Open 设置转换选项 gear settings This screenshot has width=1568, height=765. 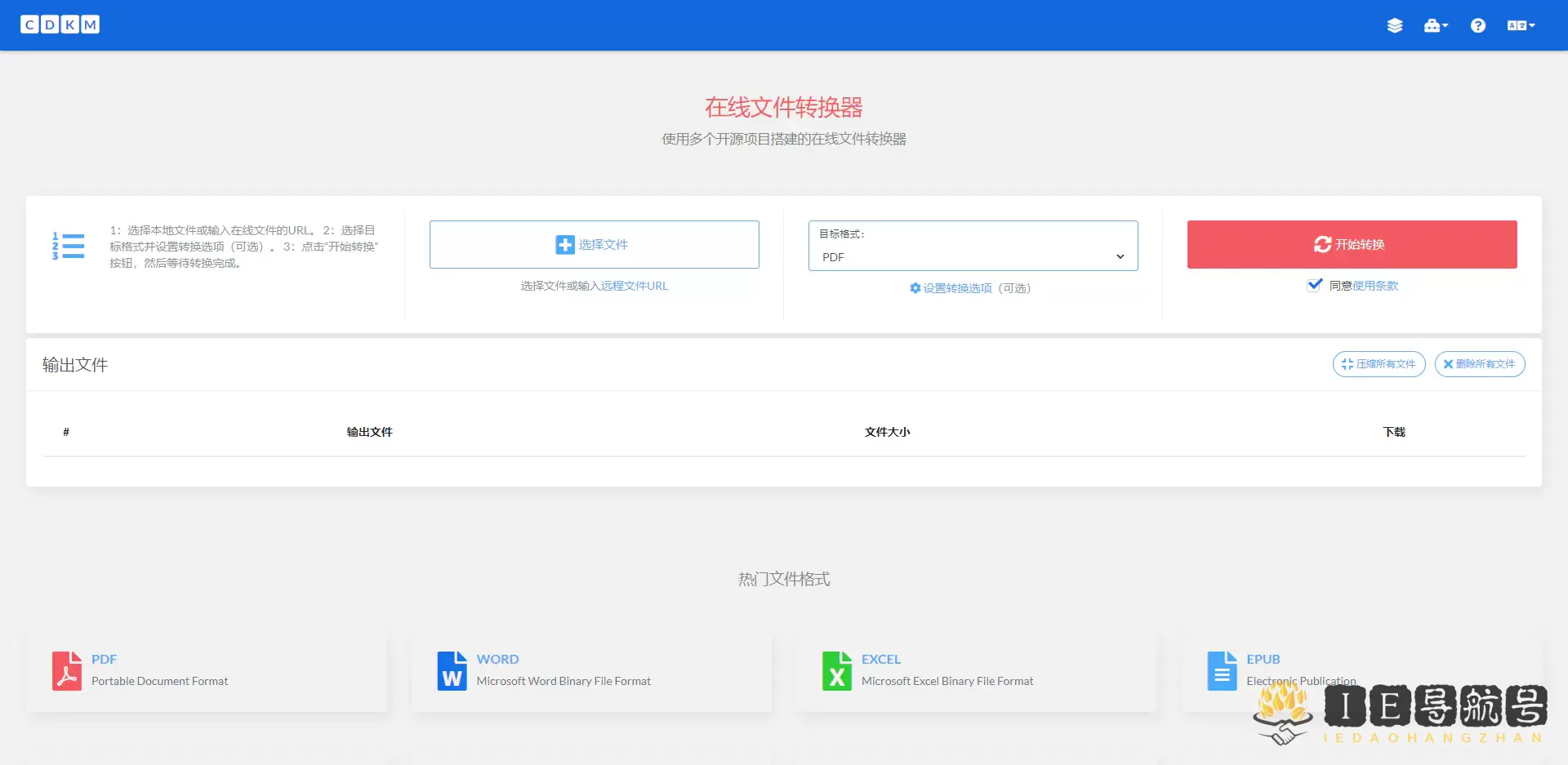(951, 288)
